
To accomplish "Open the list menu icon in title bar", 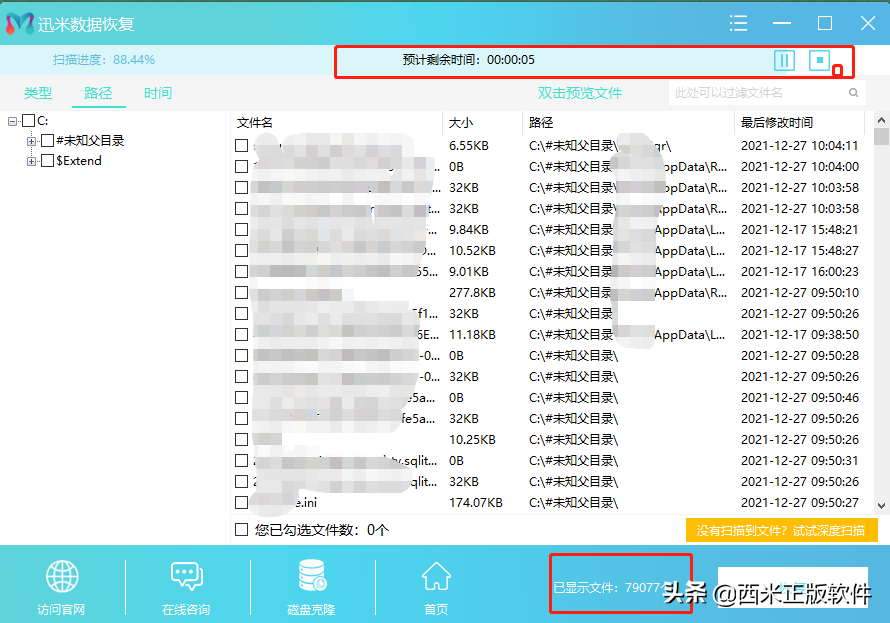I will [738, 23].
